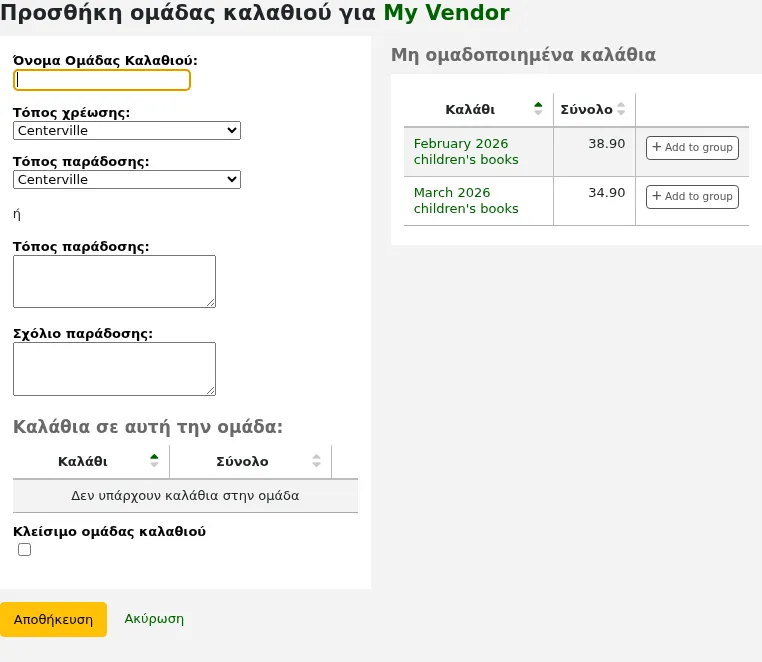The height and width of the screenshot is (662, 762).
Task: Open the Τόπος χρέωσης dropdown
Action: coord(127,130)
